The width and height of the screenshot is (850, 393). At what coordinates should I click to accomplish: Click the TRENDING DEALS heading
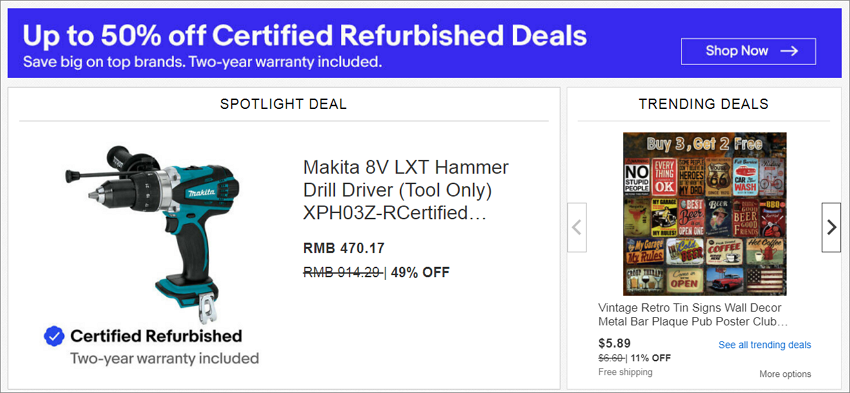[x=704, y=104]
